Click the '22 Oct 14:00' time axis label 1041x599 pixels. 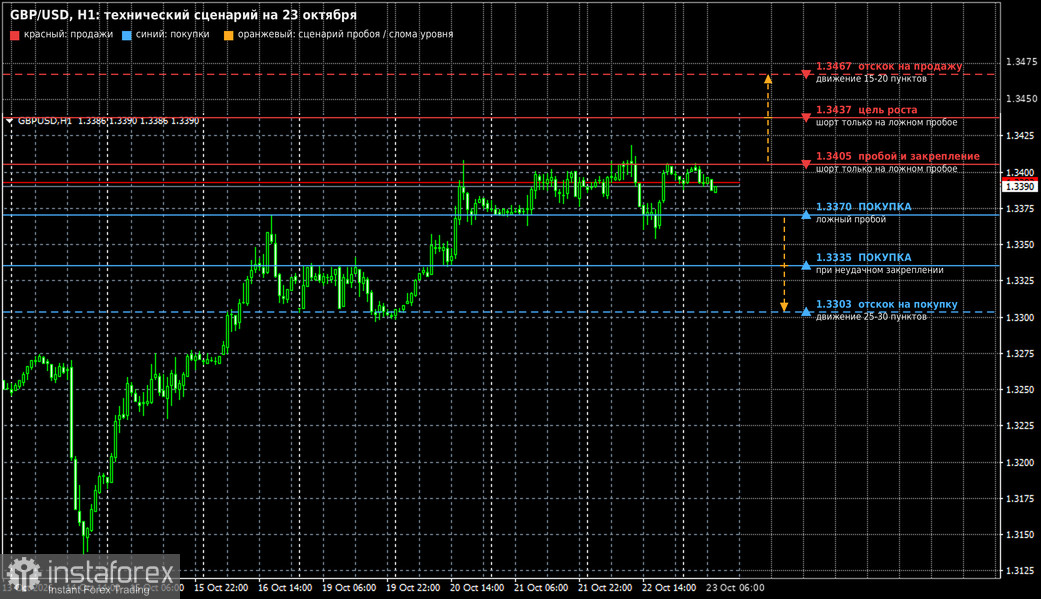669,588
